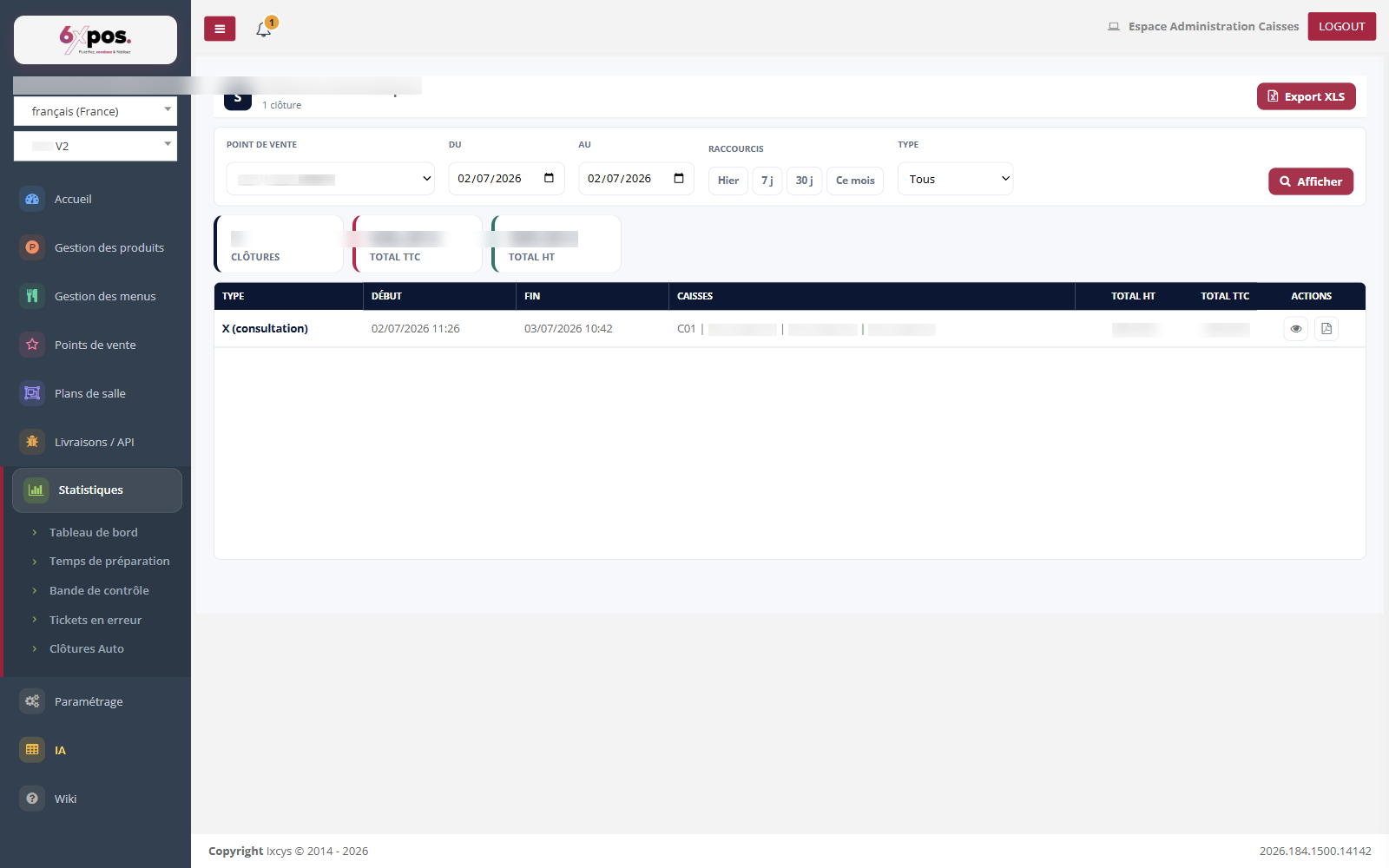This screenshot has width=1389, height=868.
Task: Click the Gestion des produits icon
Action: (32, 247)
